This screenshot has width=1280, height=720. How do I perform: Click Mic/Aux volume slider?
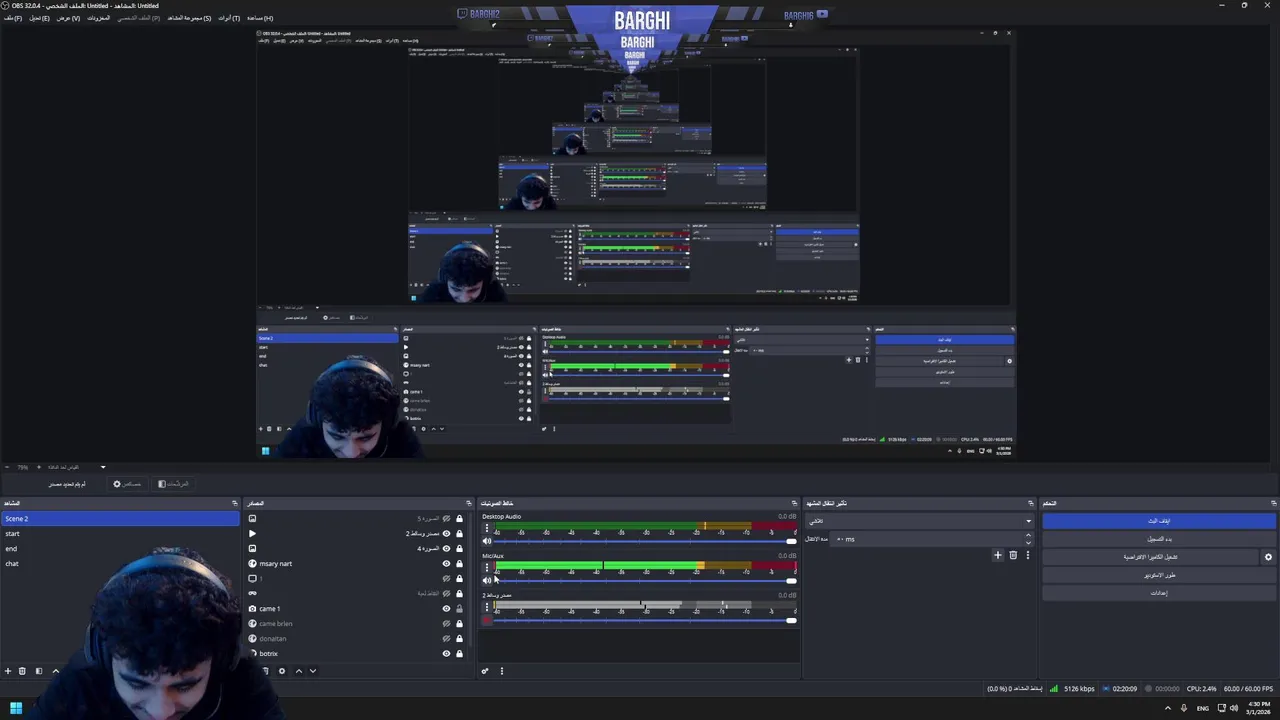pos(645,580)
